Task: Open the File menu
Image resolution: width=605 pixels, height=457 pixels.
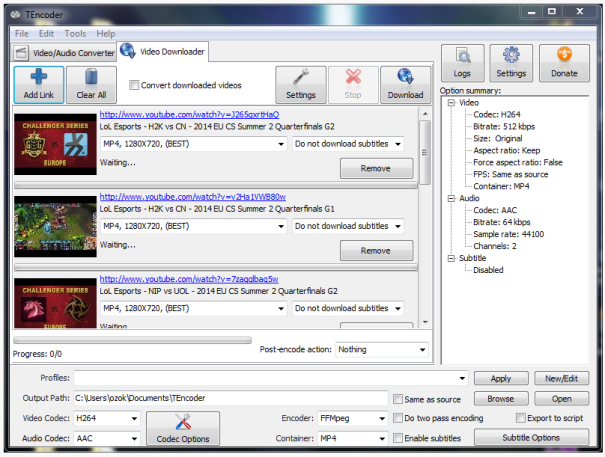Action: pos(22,34)
